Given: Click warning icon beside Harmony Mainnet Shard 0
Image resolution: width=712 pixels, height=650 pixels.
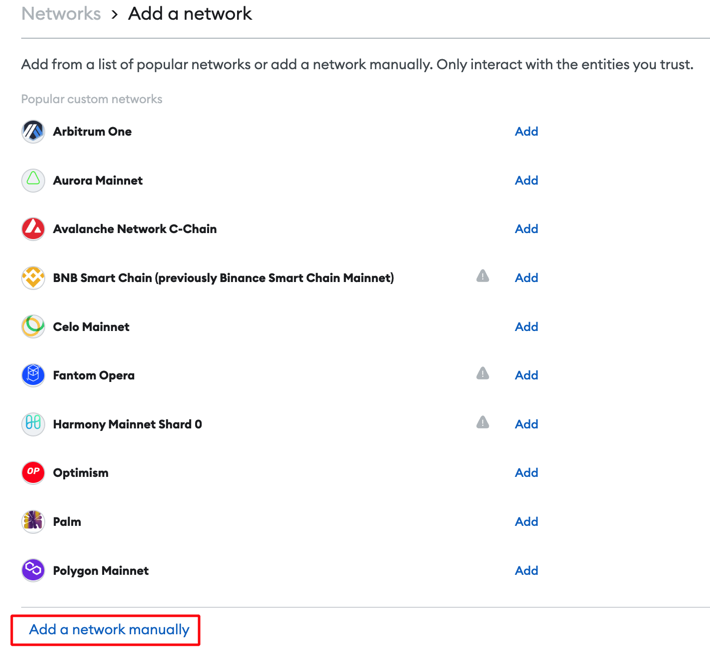Looking at the screenshot, I should [483, 422].
